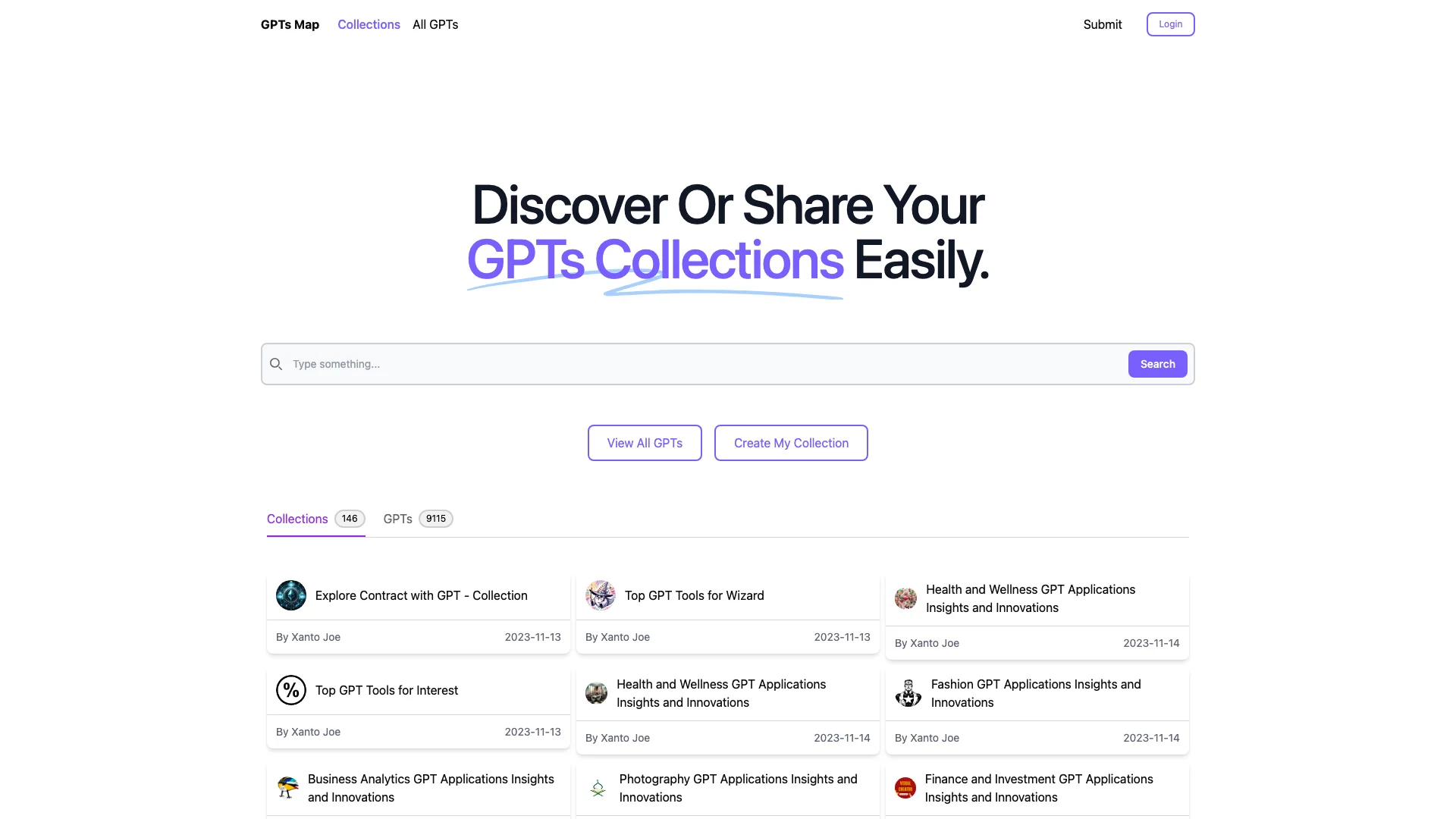Click the Business Analytics GPT collection icon
The height and width of the screenshot is (819, 1456).
(x=287, y=788)
